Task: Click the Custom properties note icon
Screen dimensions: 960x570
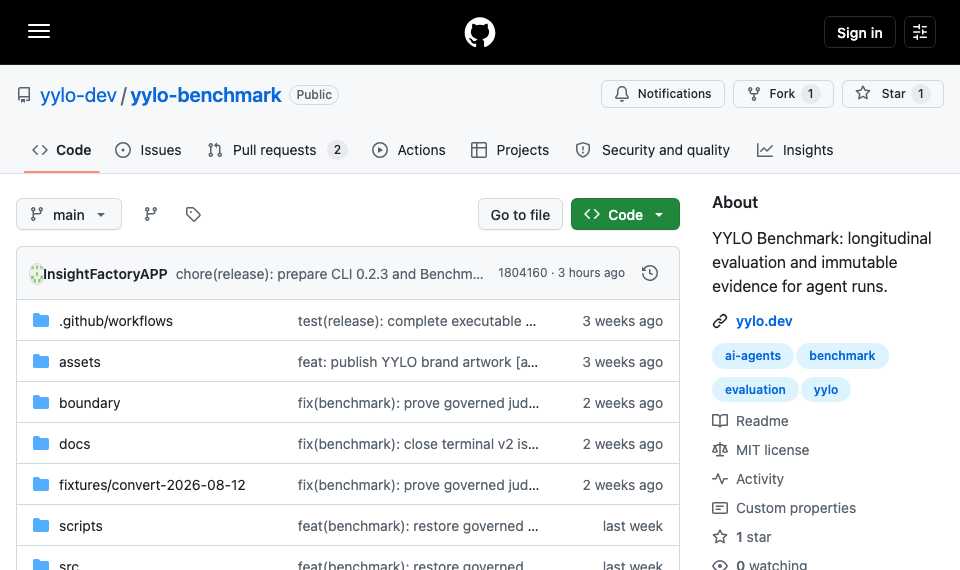Action: (720, 508)
